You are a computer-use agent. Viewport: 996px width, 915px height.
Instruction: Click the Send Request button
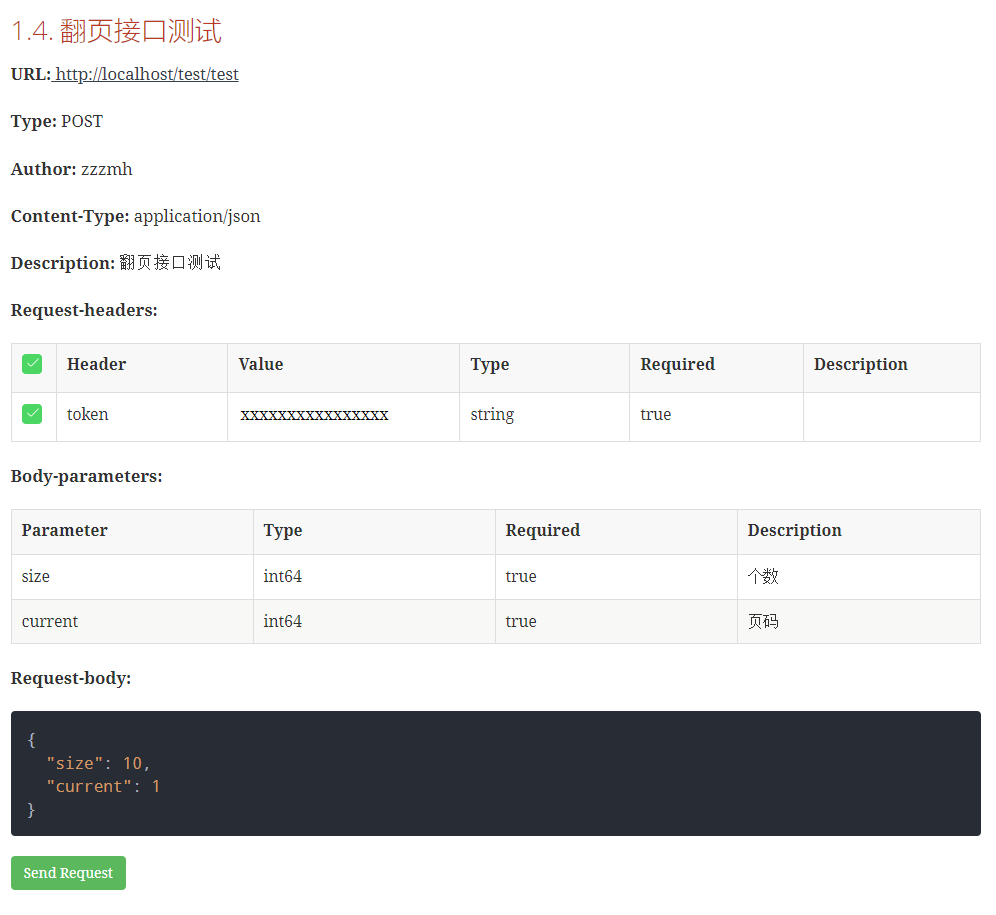pyautogui.click(x=68, y=873)
